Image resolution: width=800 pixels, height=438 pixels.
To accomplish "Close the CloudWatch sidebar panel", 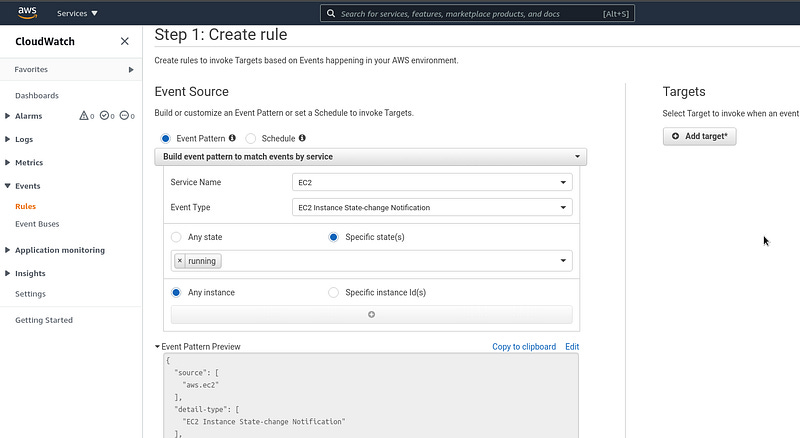I will 124,41.
